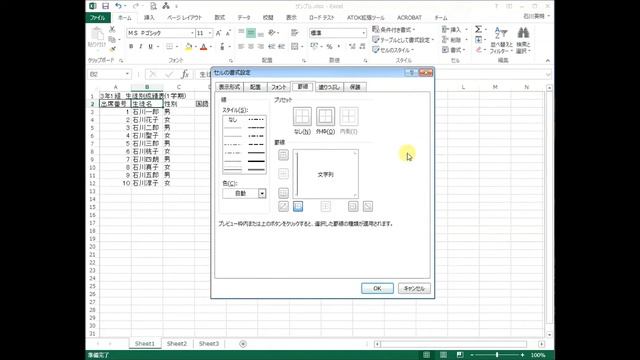Click the Page Layout view status bar icon

[443, 355]
